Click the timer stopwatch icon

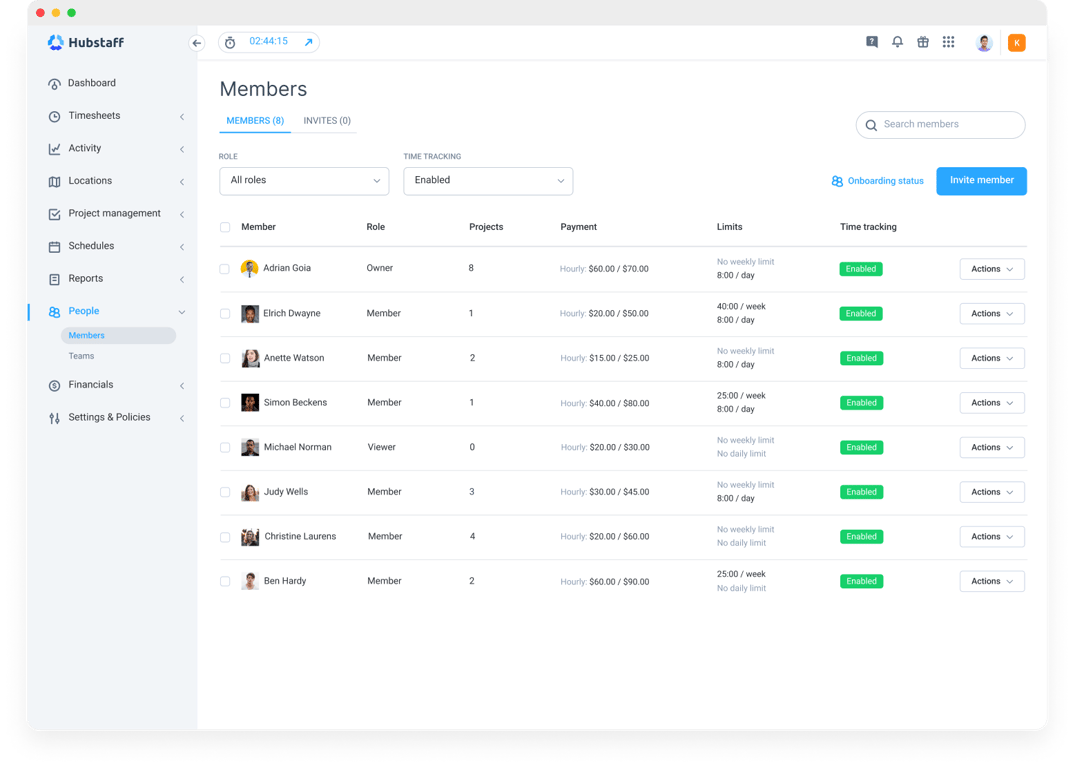(229, 43)
